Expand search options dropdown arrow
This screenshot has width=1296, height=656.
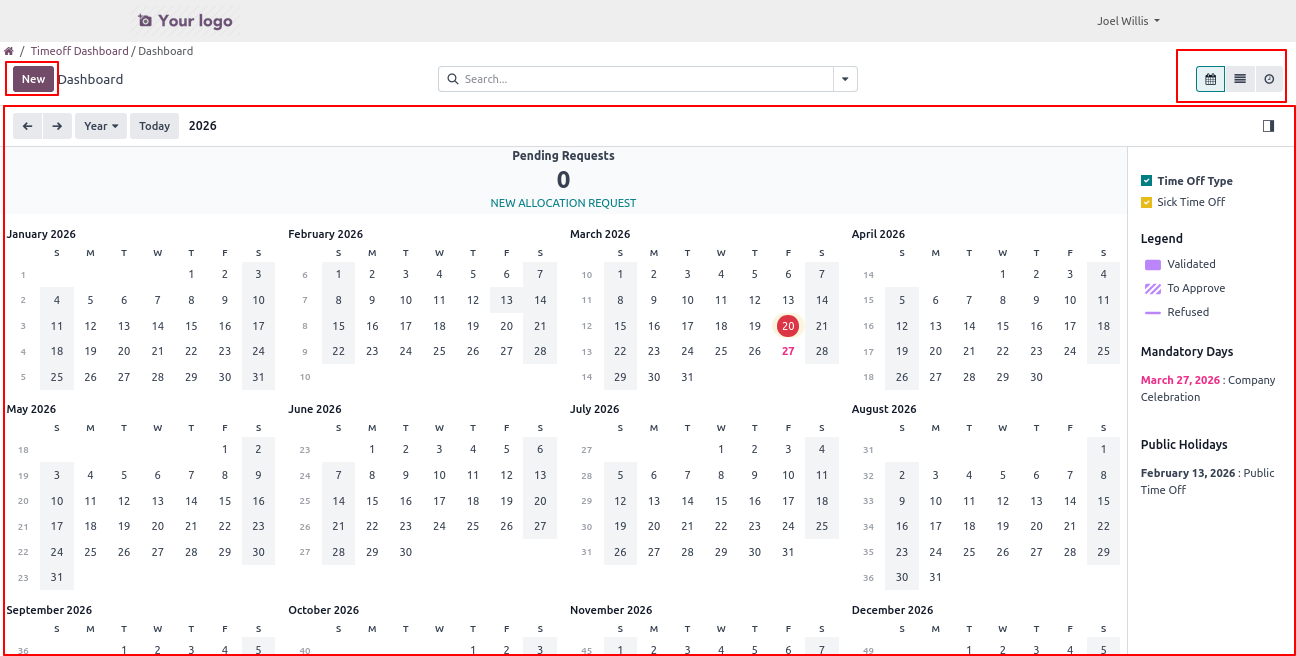click(x=845, y=79)
